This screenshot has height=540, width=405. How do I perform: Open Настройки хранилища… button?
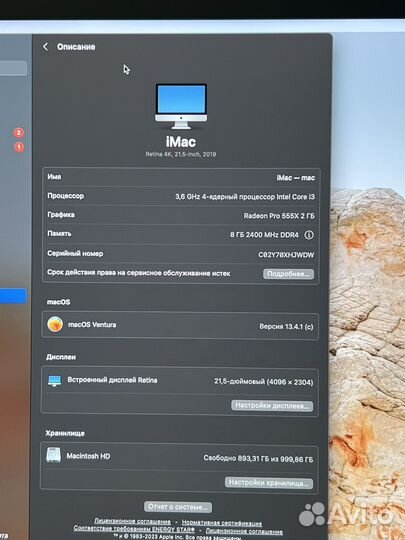tap(269, 482)
